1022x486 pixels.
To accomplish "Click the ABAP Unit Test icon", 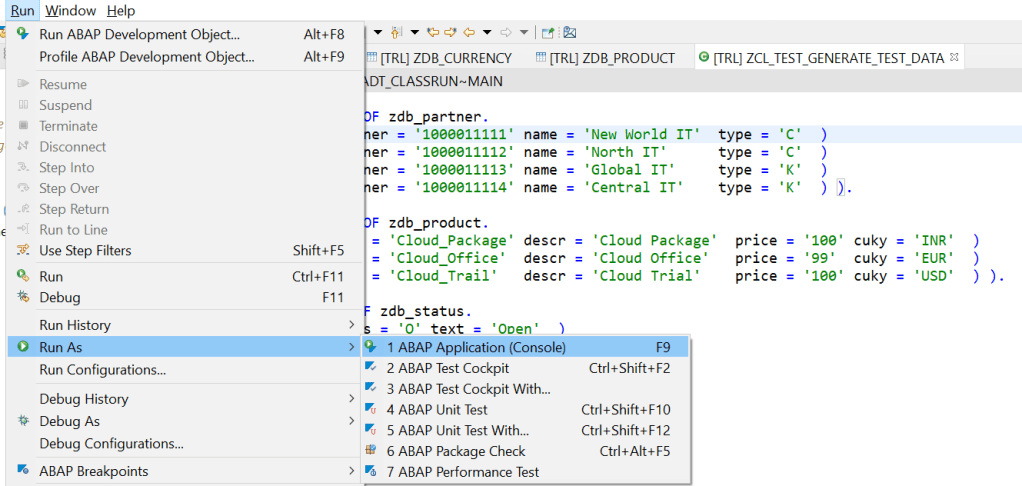I will (x=371, y=410).
